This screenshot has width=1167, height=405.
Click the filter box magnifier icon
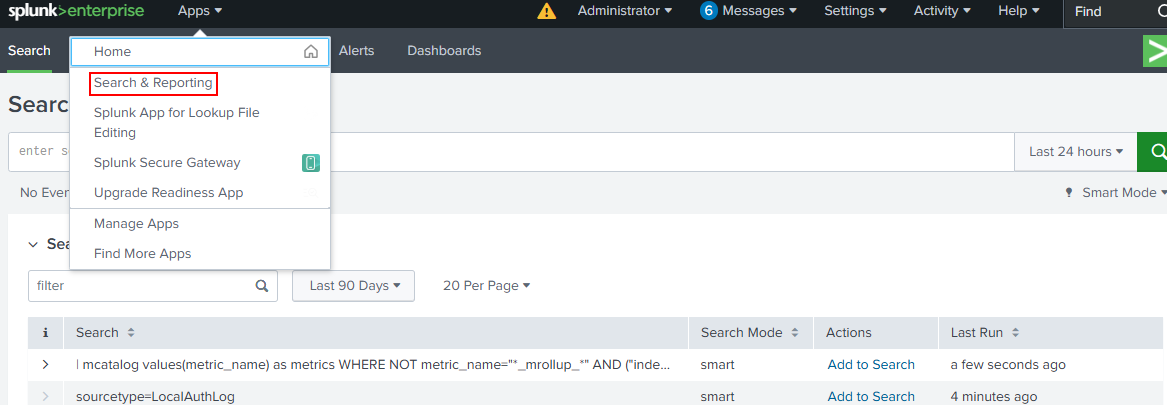point(262,285)
